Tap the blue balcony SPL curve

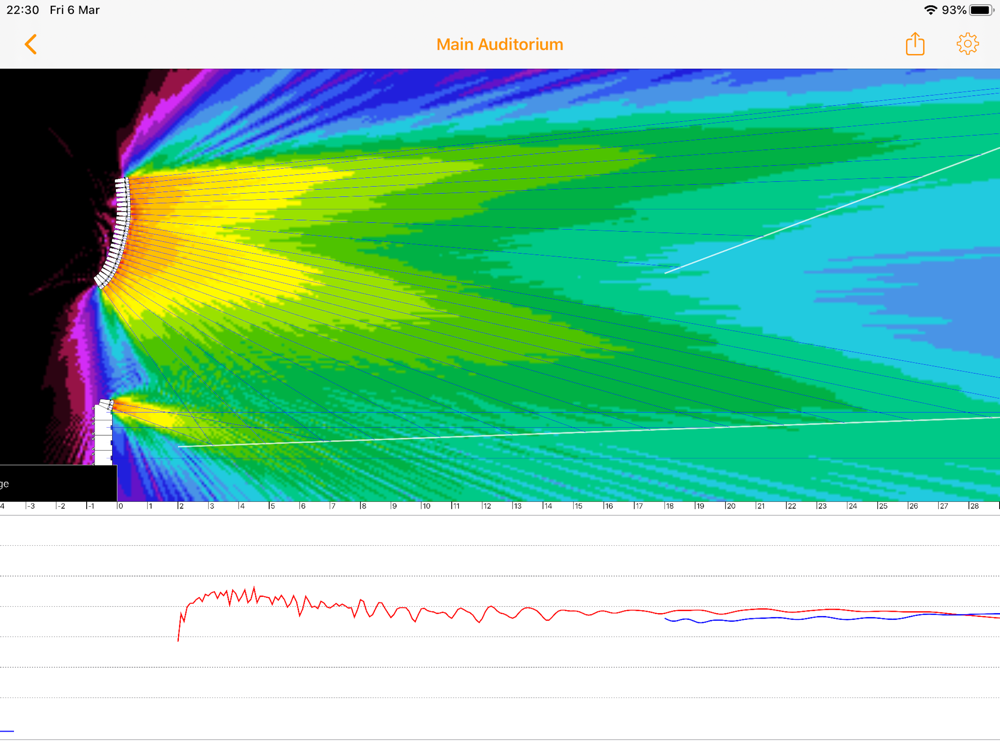tap(832, 617)
